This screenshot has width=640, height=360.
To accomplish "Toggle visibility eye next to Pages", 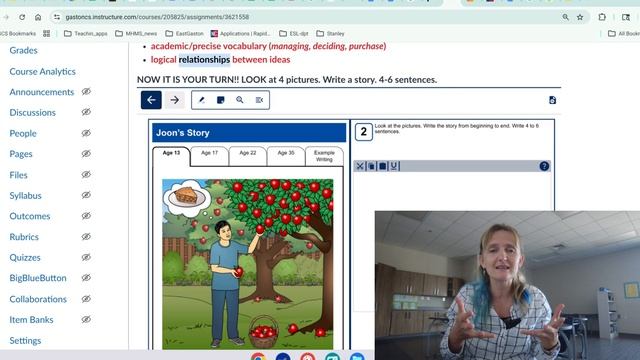I will click(86, 154).
